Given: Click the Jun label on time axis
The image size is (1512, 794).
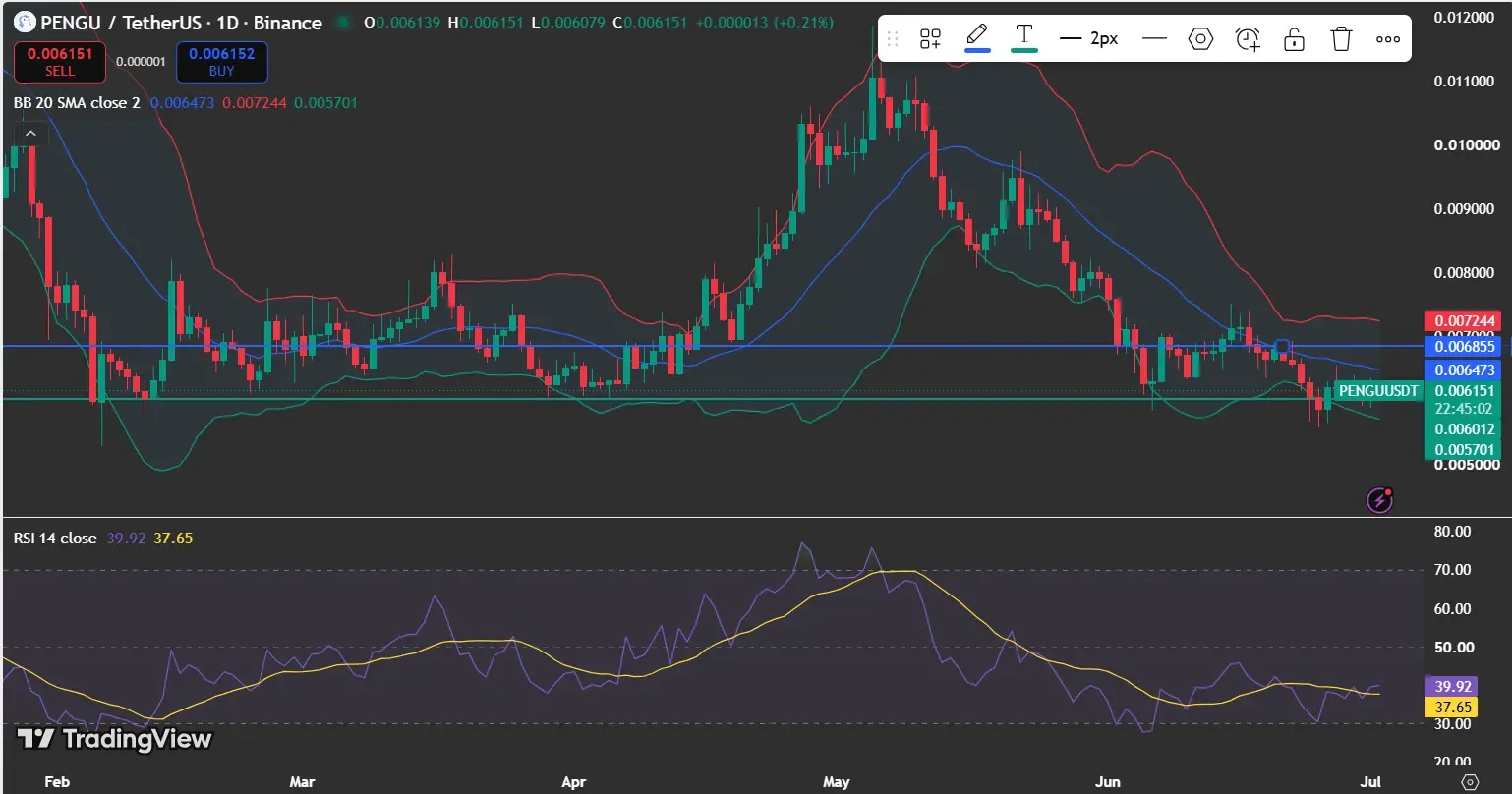Looking at the screenshot, I should point(1108,782).
